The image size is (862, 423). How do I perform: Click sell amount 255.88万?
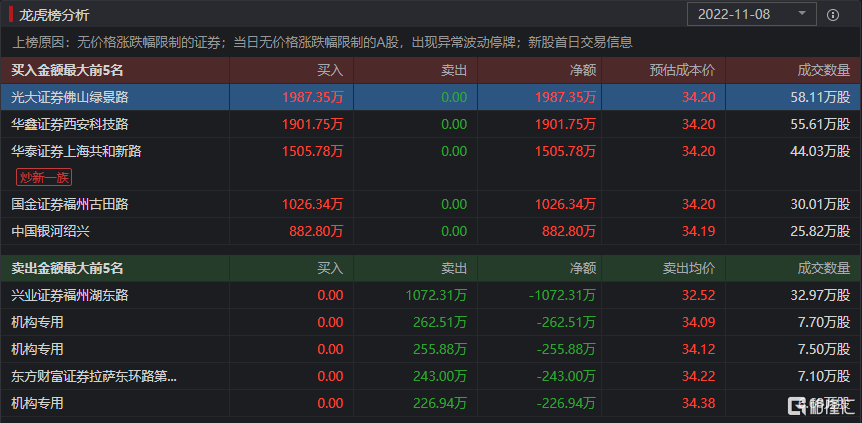(440, 349)
